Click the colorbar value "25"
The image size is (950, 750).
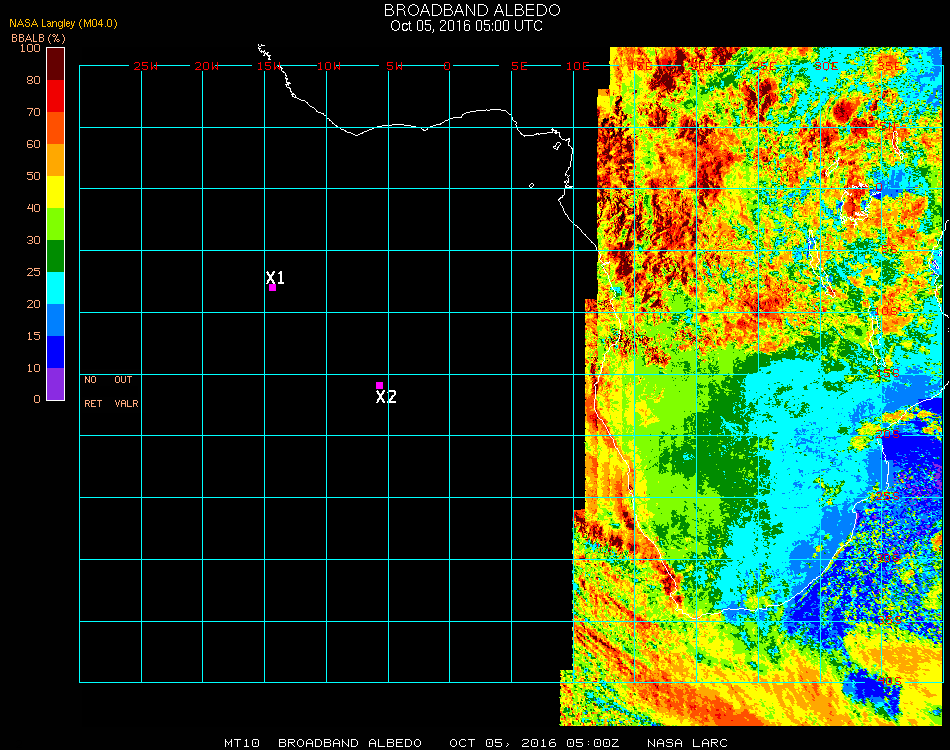coord(33,272)
